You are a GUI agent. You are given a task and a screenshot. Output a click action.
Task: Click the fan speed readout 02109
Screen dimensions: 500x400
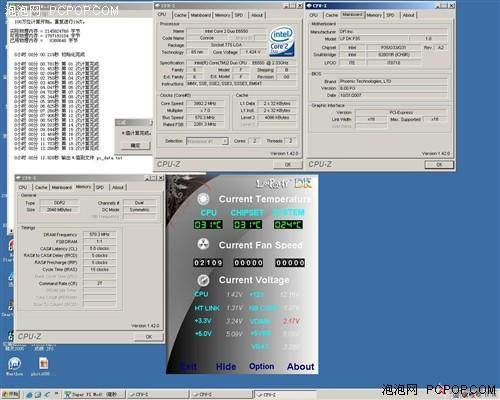pos(208,263)
